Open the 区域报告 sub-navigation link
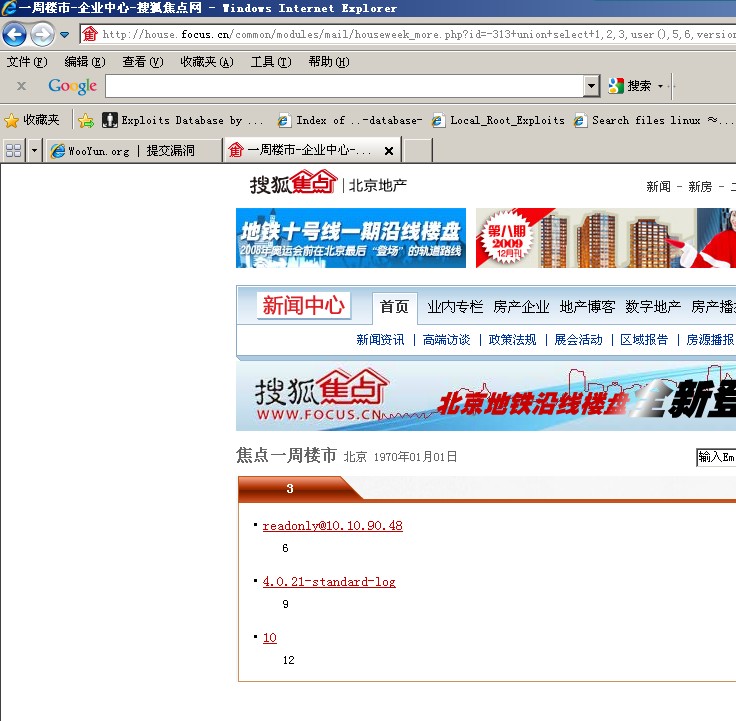 644,340
